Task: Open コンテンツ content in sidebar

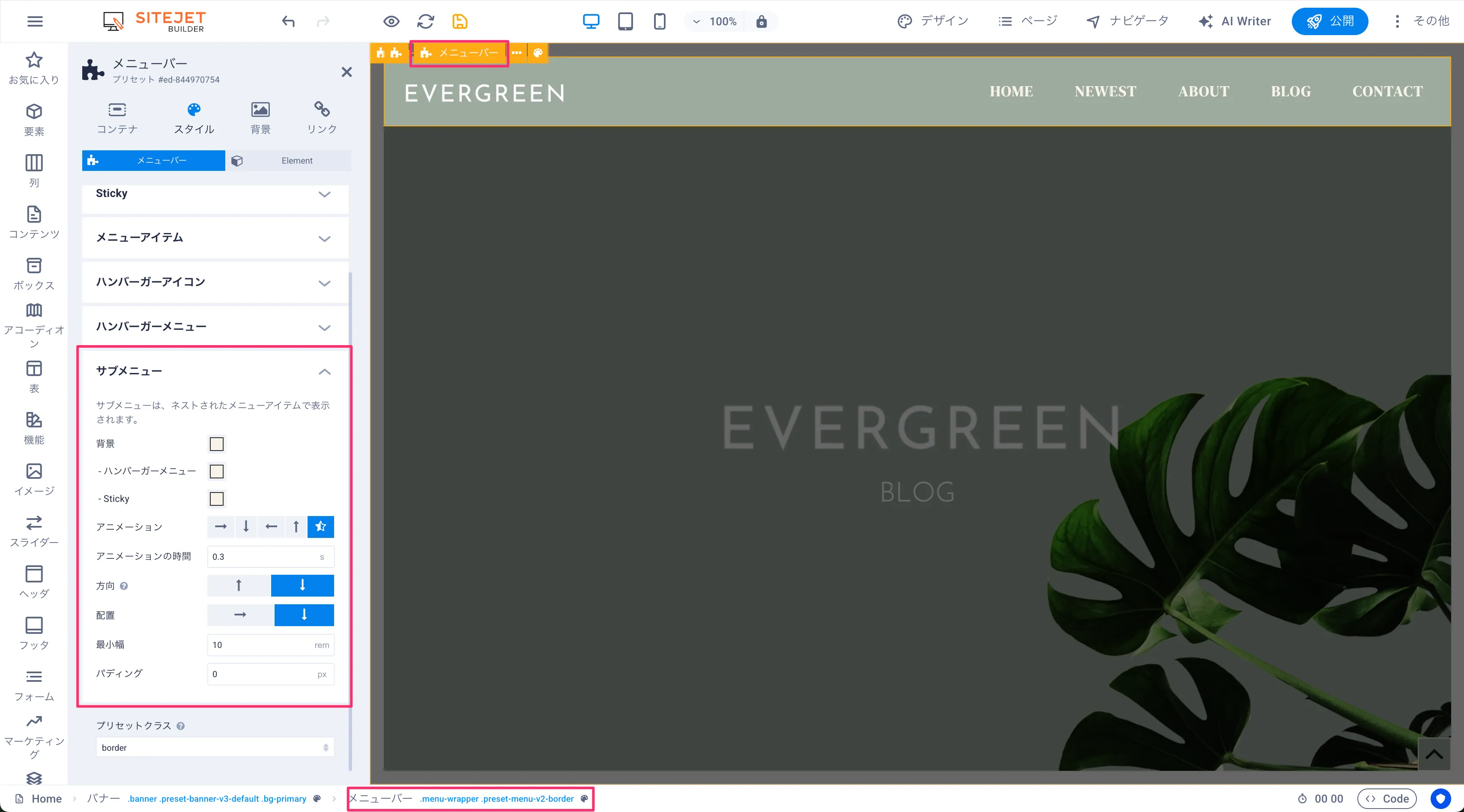Action: click(x=34, y=221)
